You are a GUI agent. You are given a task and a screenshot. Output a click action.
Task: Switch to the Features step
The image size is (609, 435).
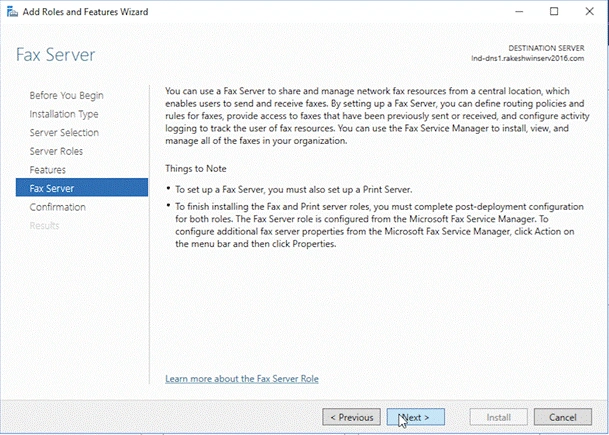coord(47,170)
